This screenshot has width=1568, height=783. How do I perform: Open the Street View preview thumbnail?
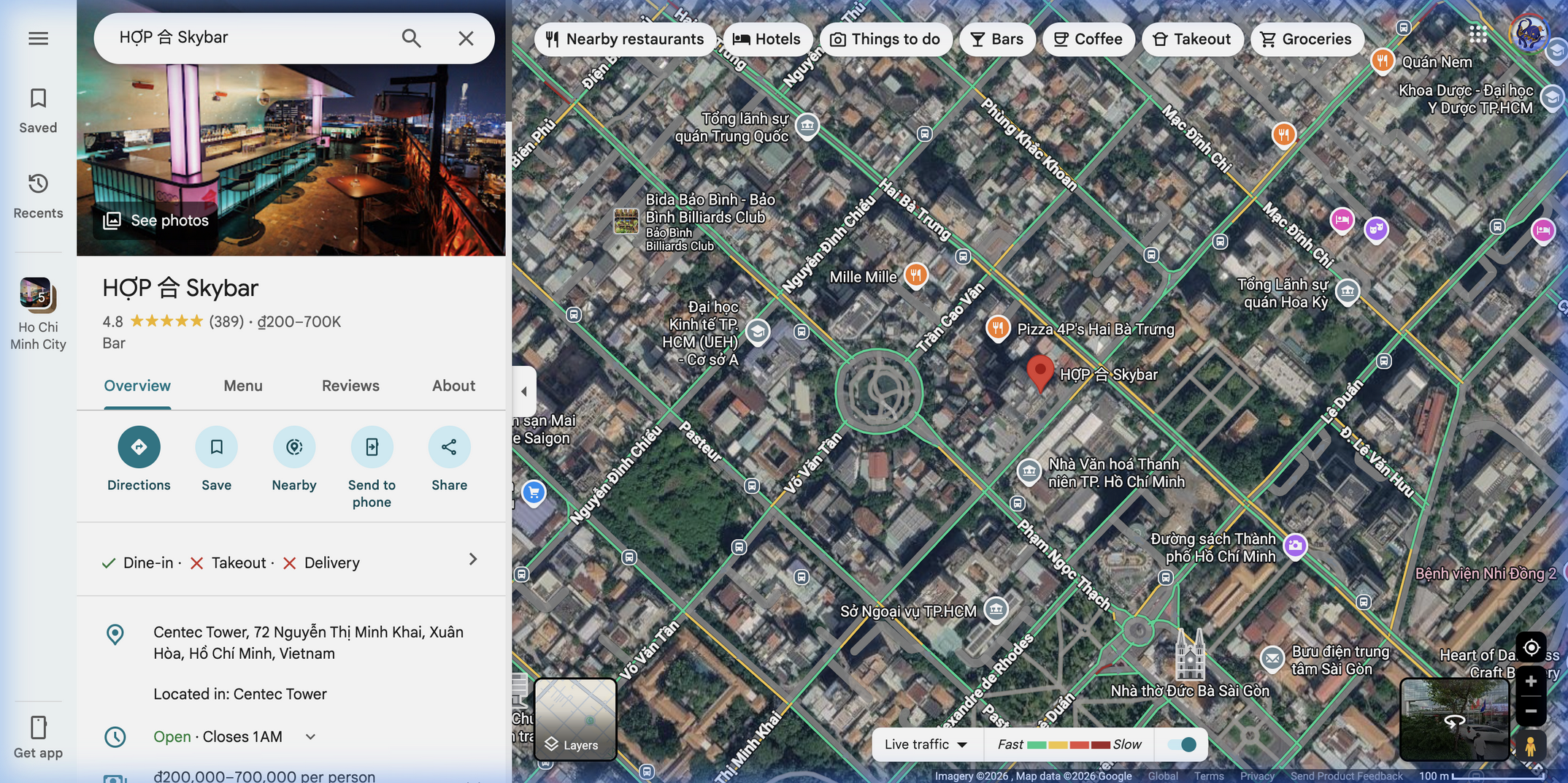1454,719
